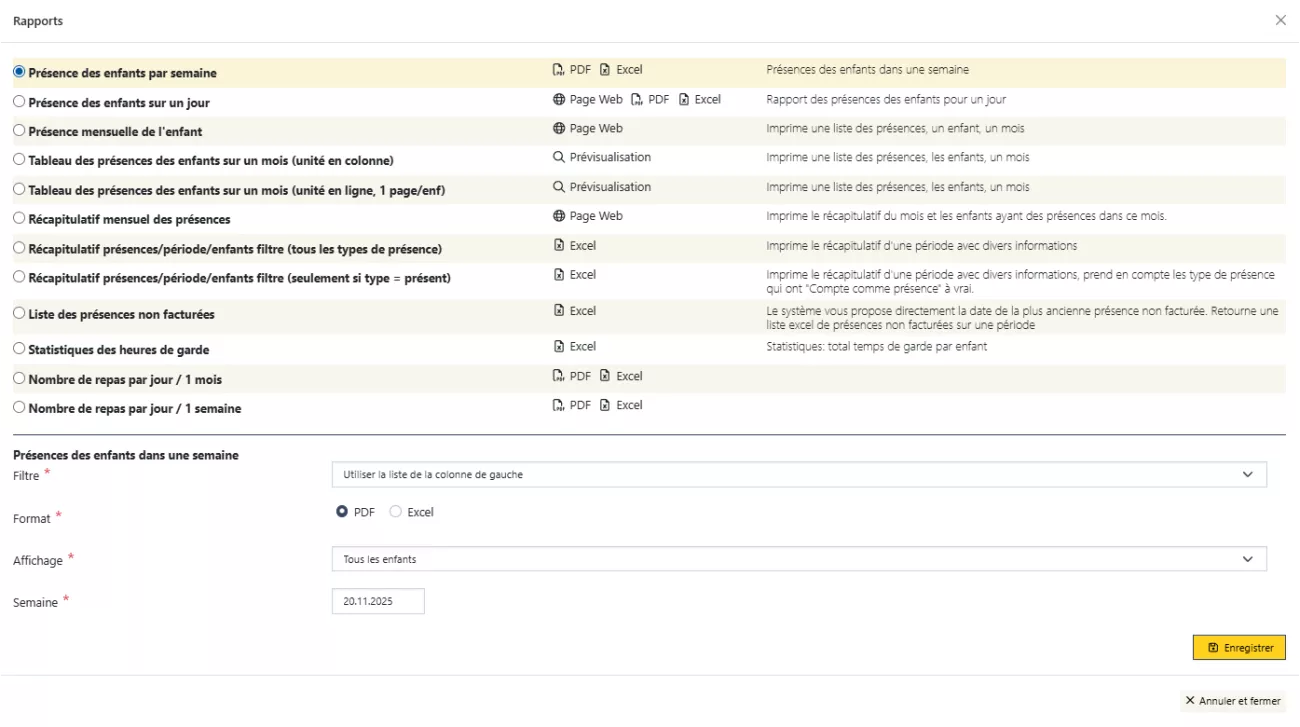Click PDF icon for weekly children presence
1300x727 pixels.
559,70
